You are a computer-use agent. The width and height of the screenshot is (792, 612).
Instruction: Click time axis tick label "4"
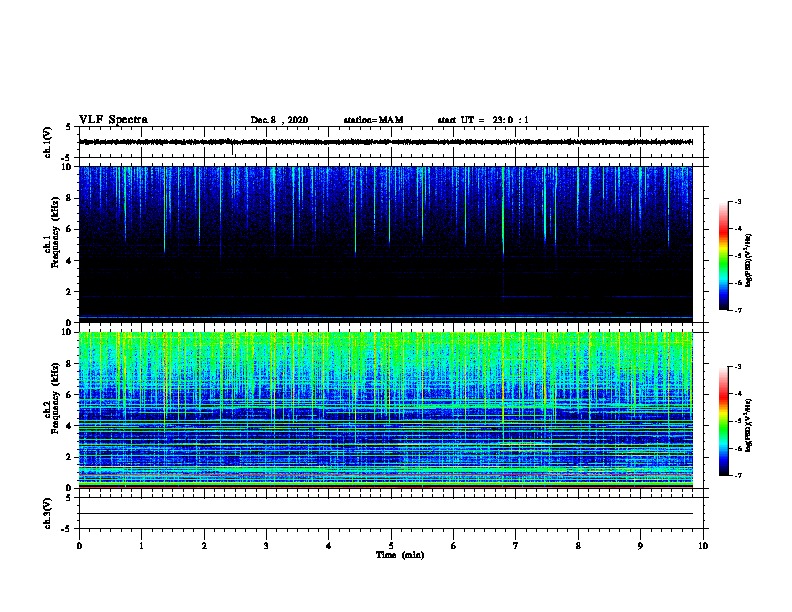329,545
